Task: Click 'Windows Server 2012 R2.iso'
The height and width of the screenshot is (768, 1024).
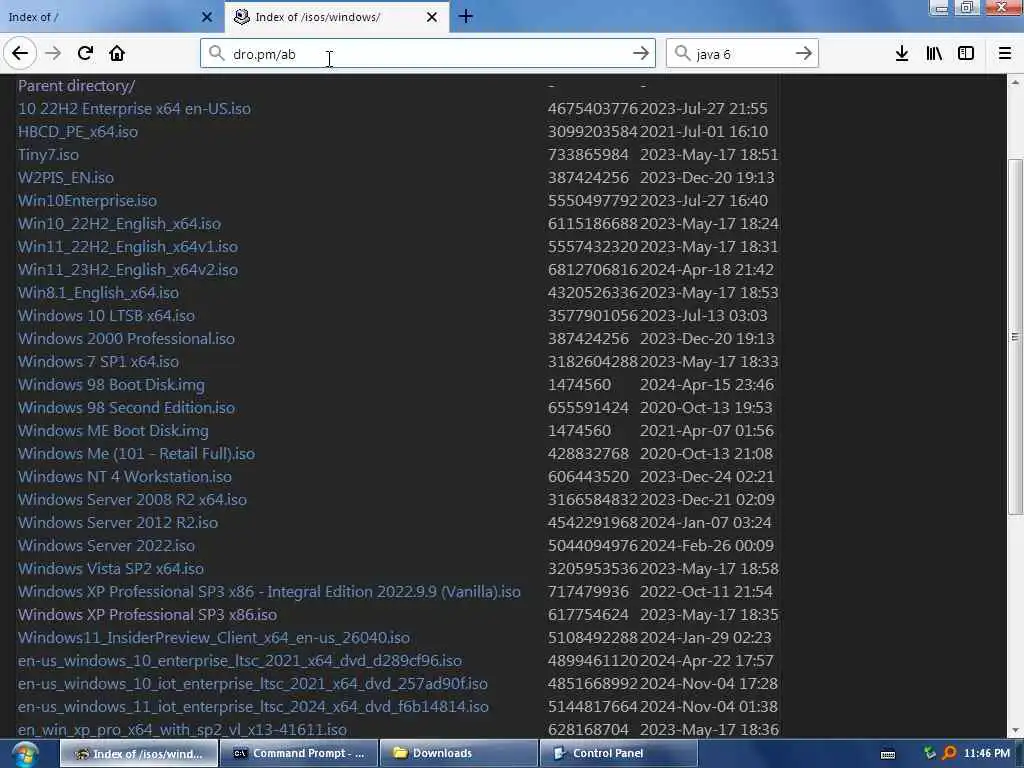Action: [118, 522]
